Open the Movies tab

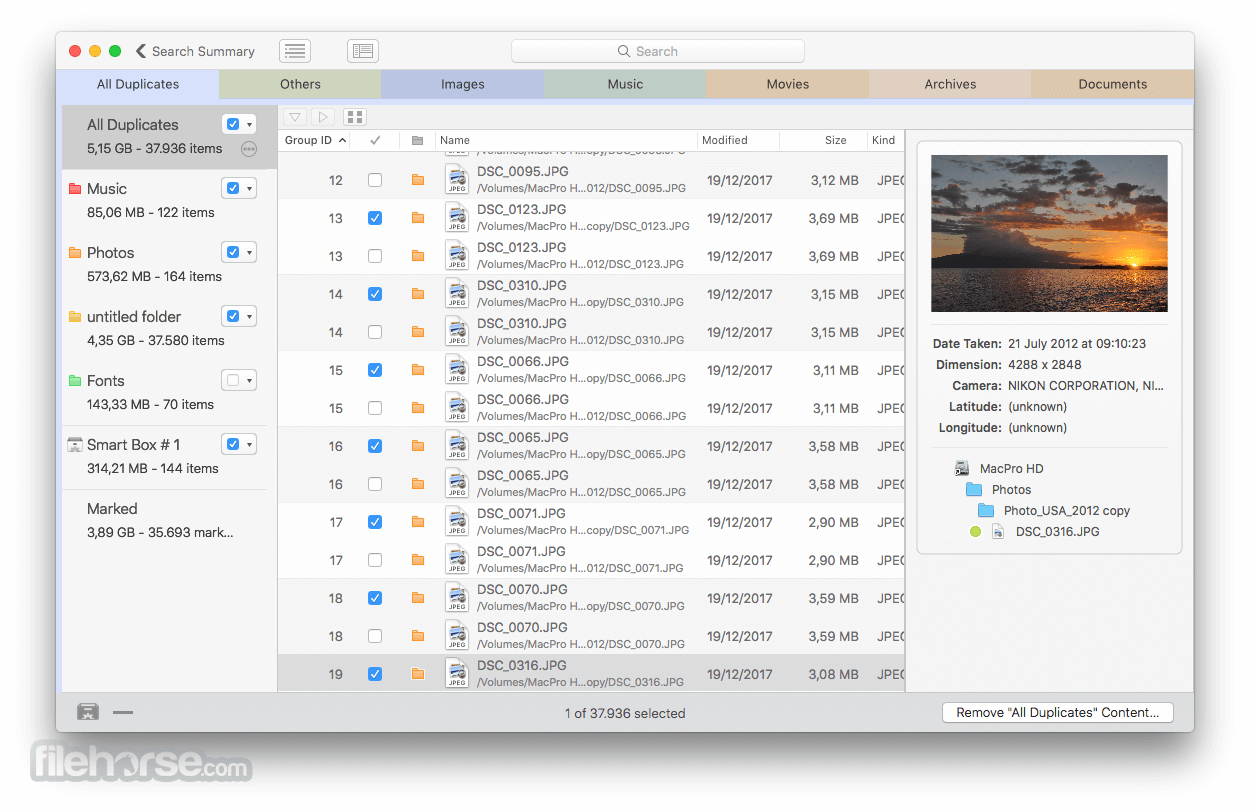coord(788,84)
